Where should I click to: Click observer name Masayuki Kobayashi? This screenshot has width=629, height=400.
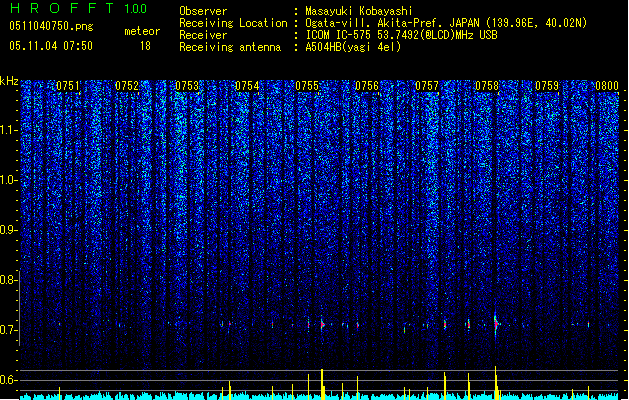click(x=359, y=11)
